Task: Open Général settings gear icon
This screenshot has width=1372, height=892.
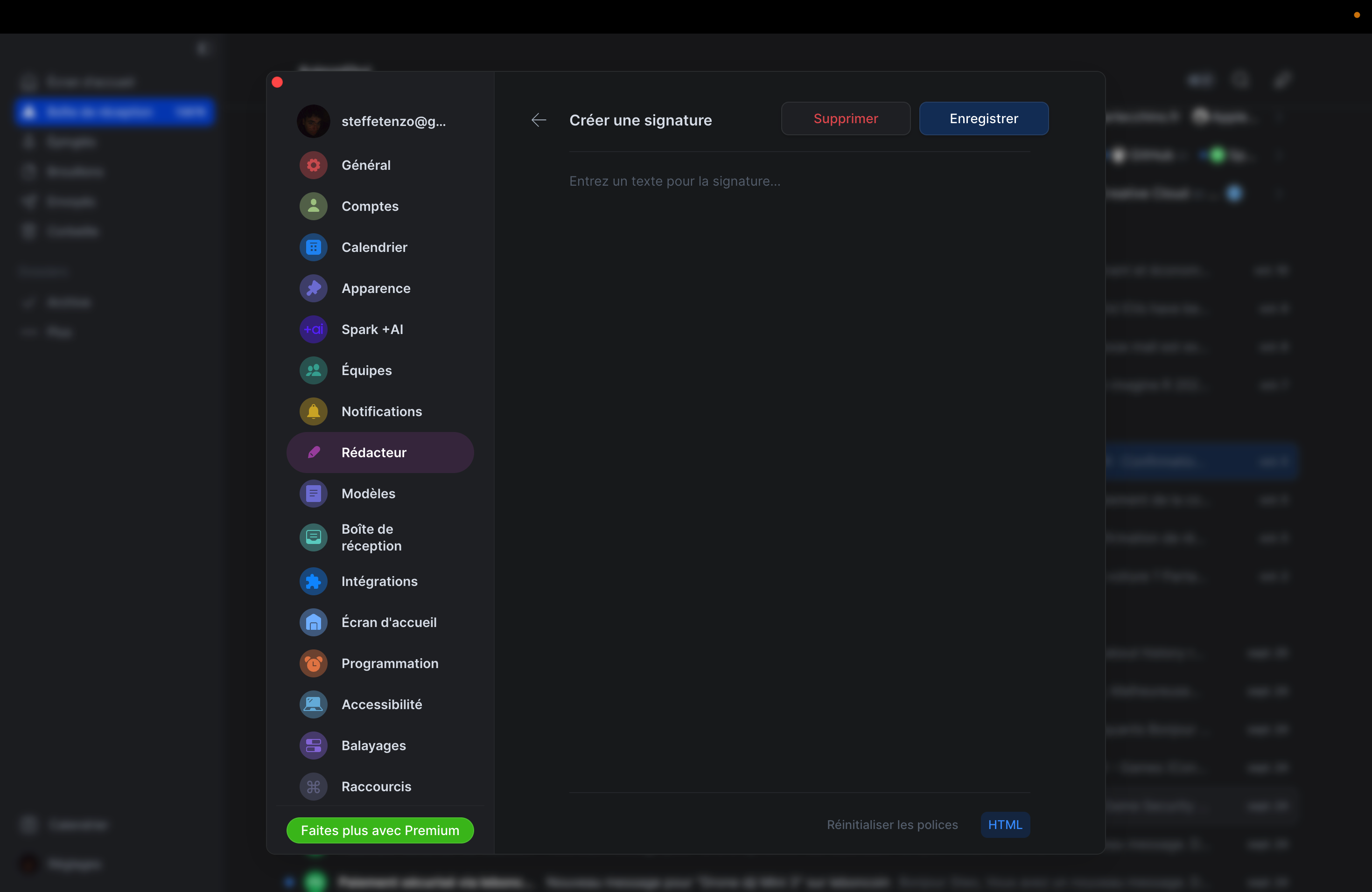Action: click(x=313, y=165)
